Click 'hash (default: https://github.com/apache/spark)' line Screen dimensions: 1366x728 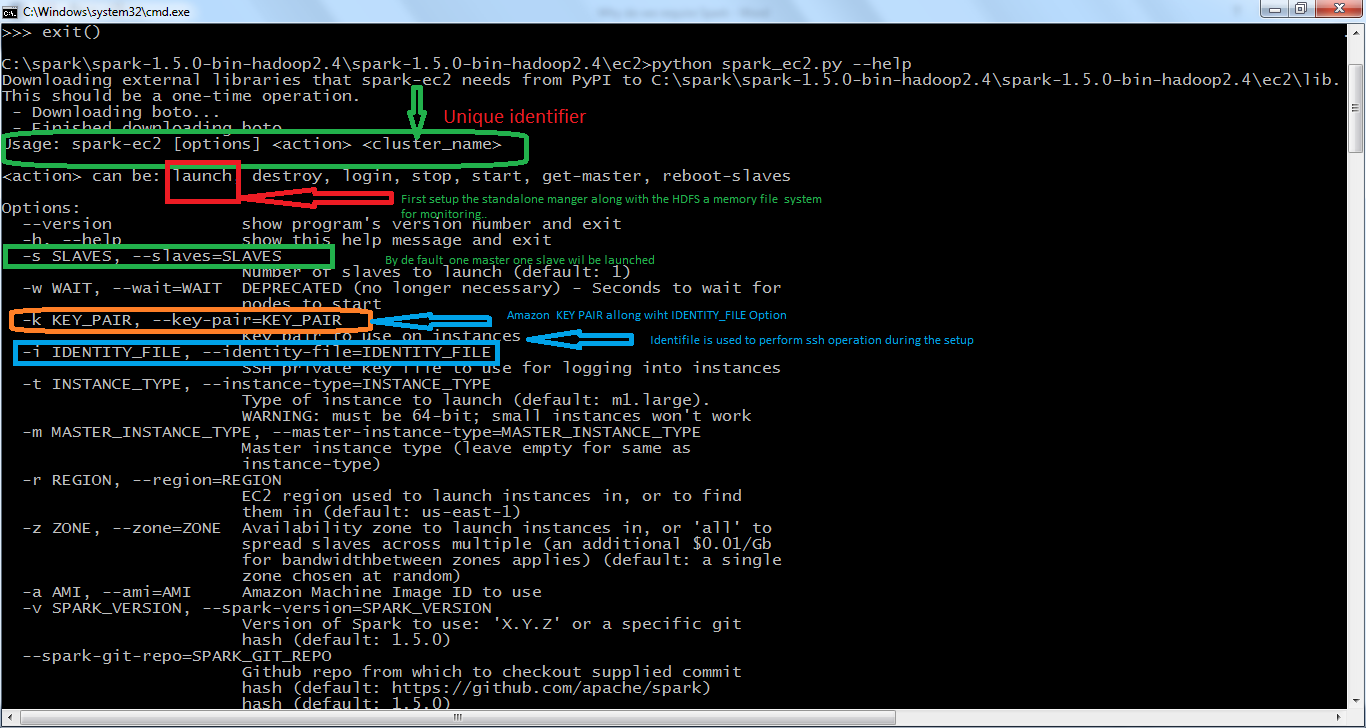coord(476,688)
